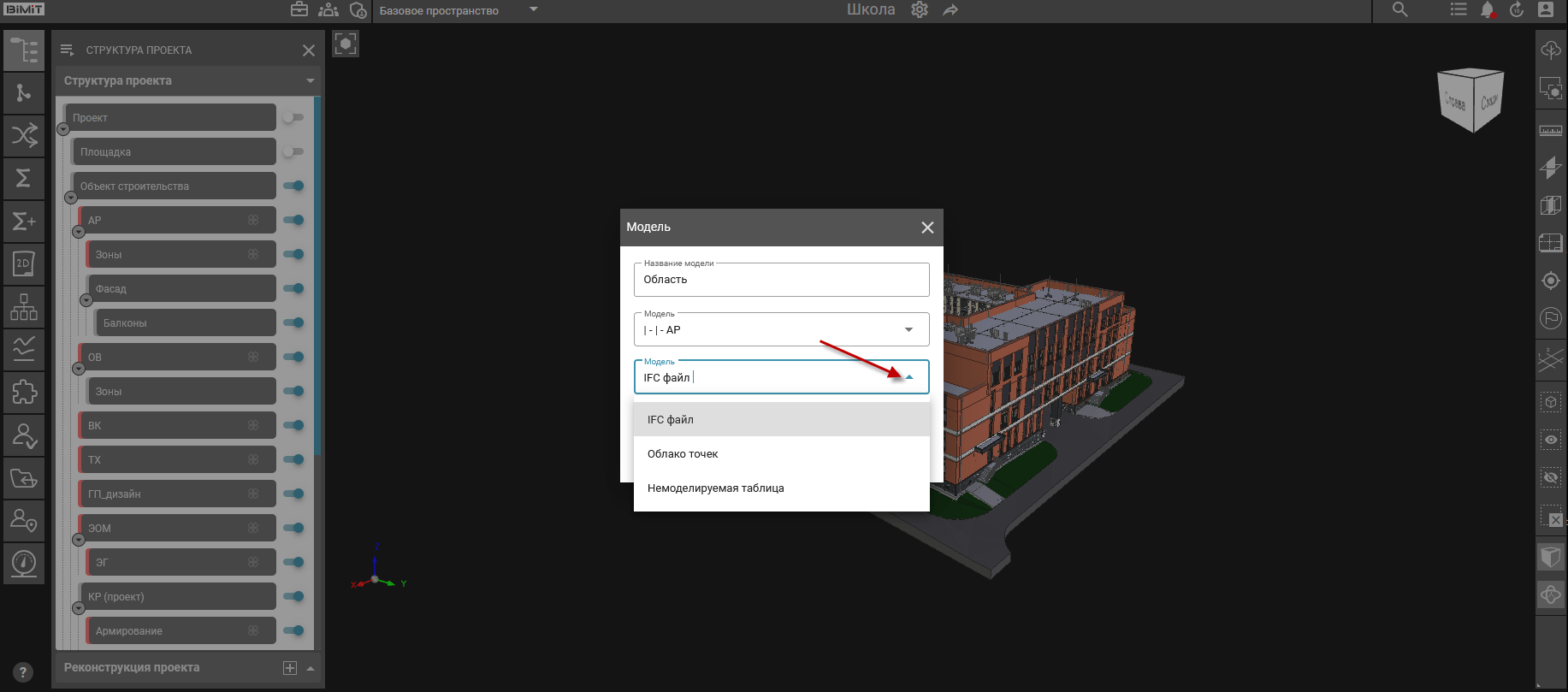Viewport: 1568px width, 692px height.
Task: Toggle visibility switch for Площадка
Action: [293, 151]
